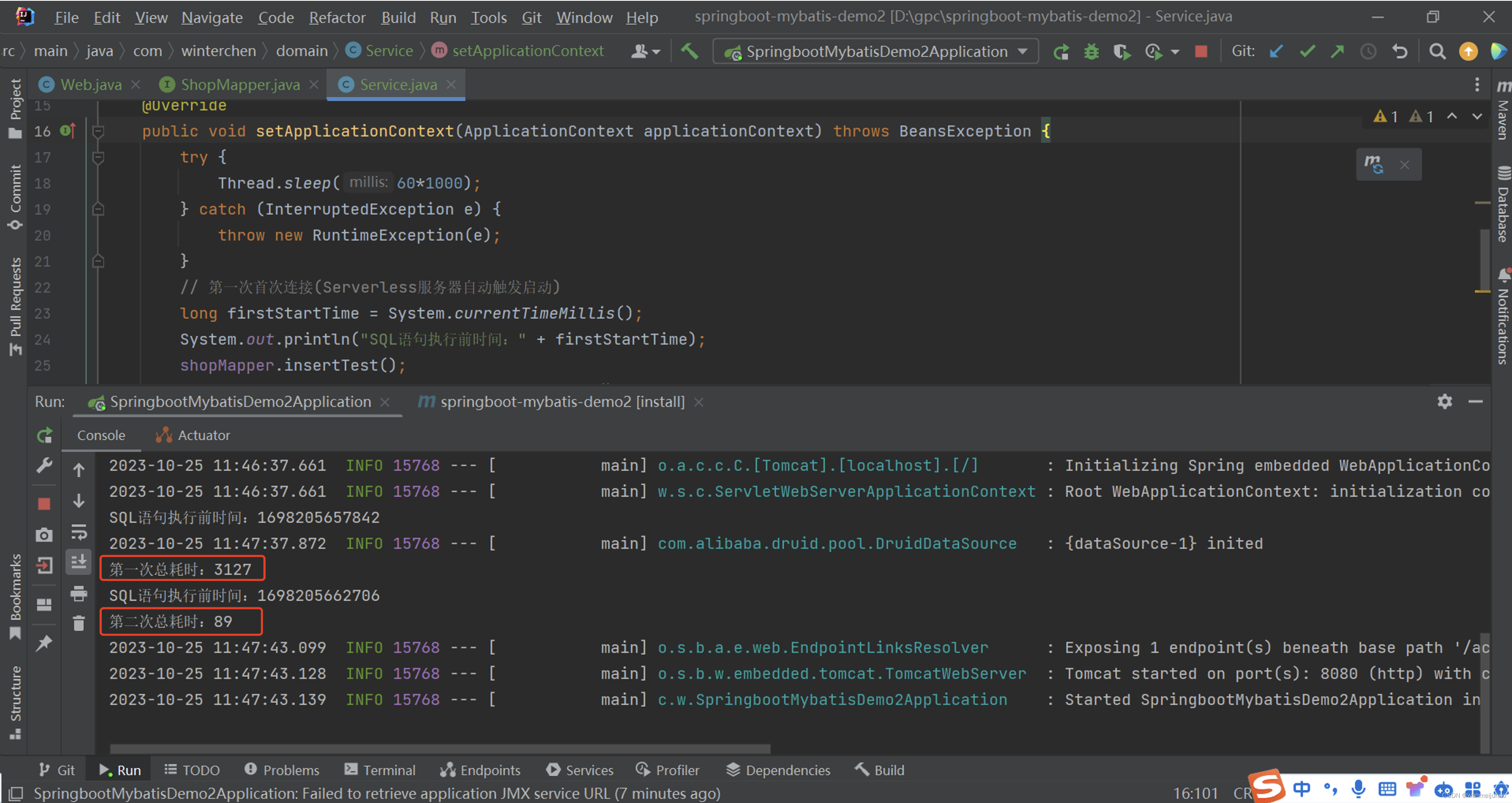The width and height of the screenshot is (1512, 803).
Task: Click the layout icon in Run panel
Action: point(44,605)
